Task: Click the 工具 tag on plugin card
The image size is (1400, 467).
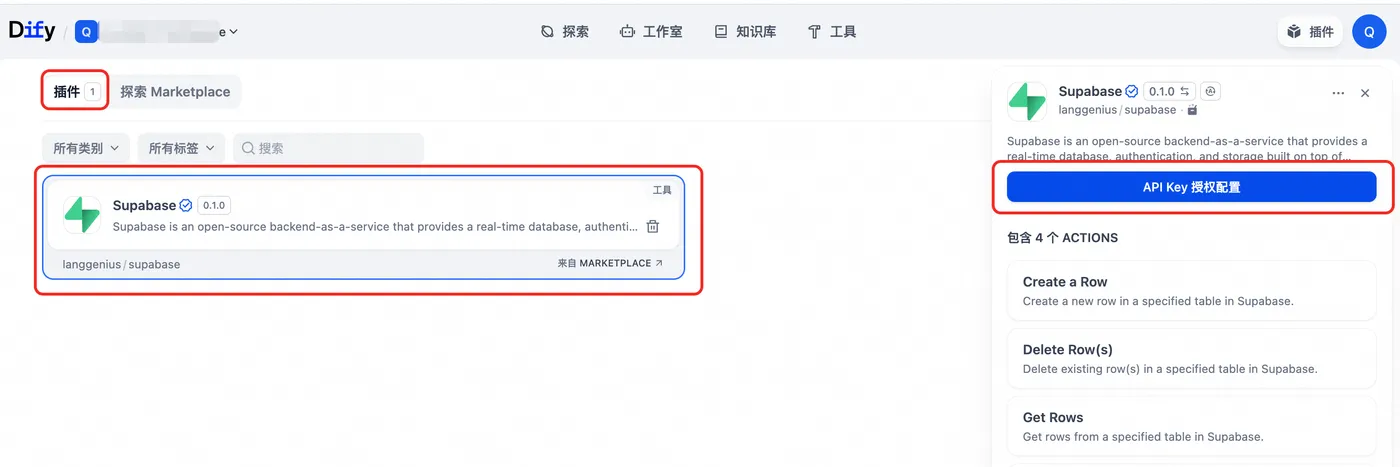Action: pos(662,190)
